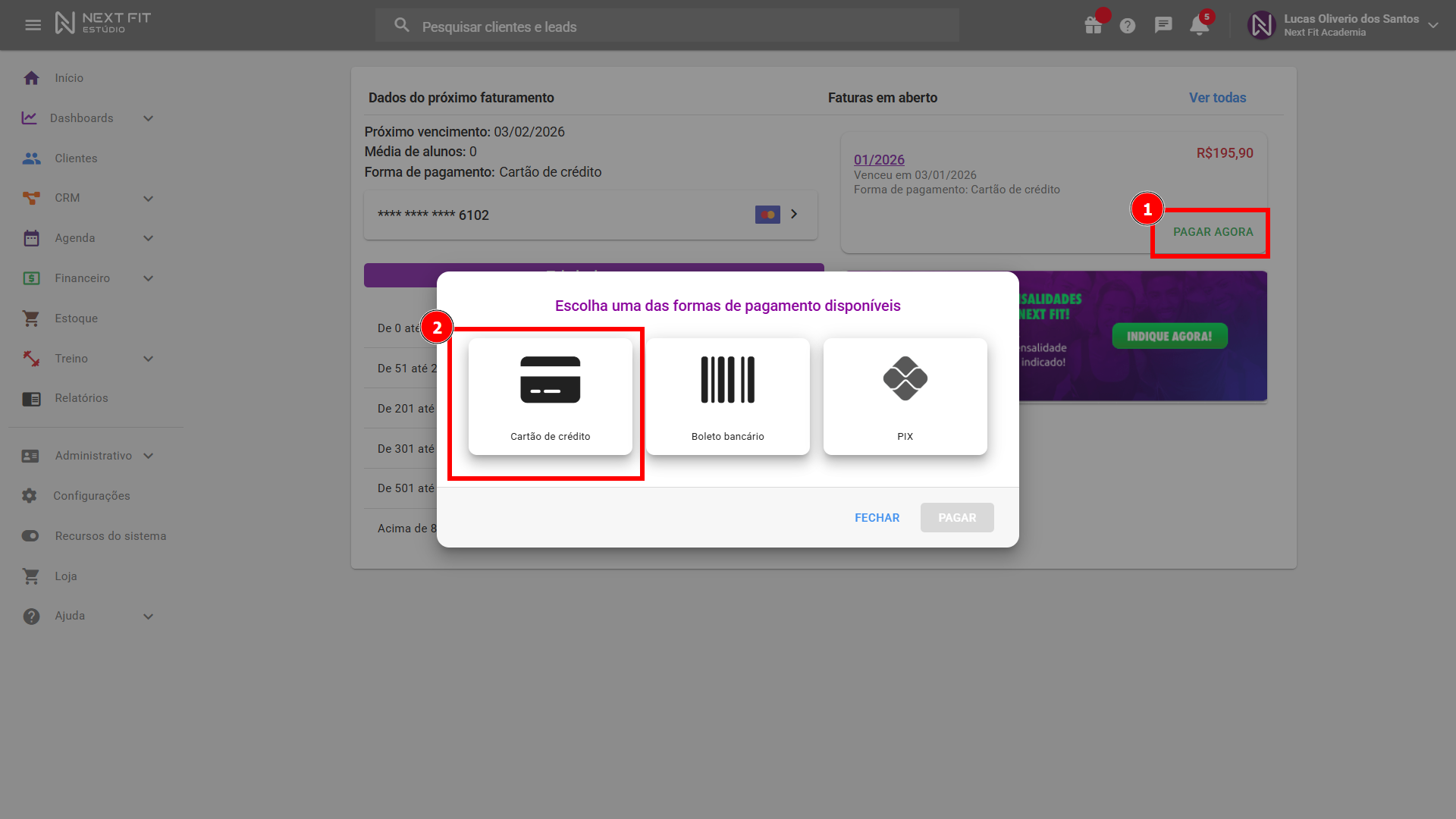Go to Clientes in sidebar

click(76, 158)
